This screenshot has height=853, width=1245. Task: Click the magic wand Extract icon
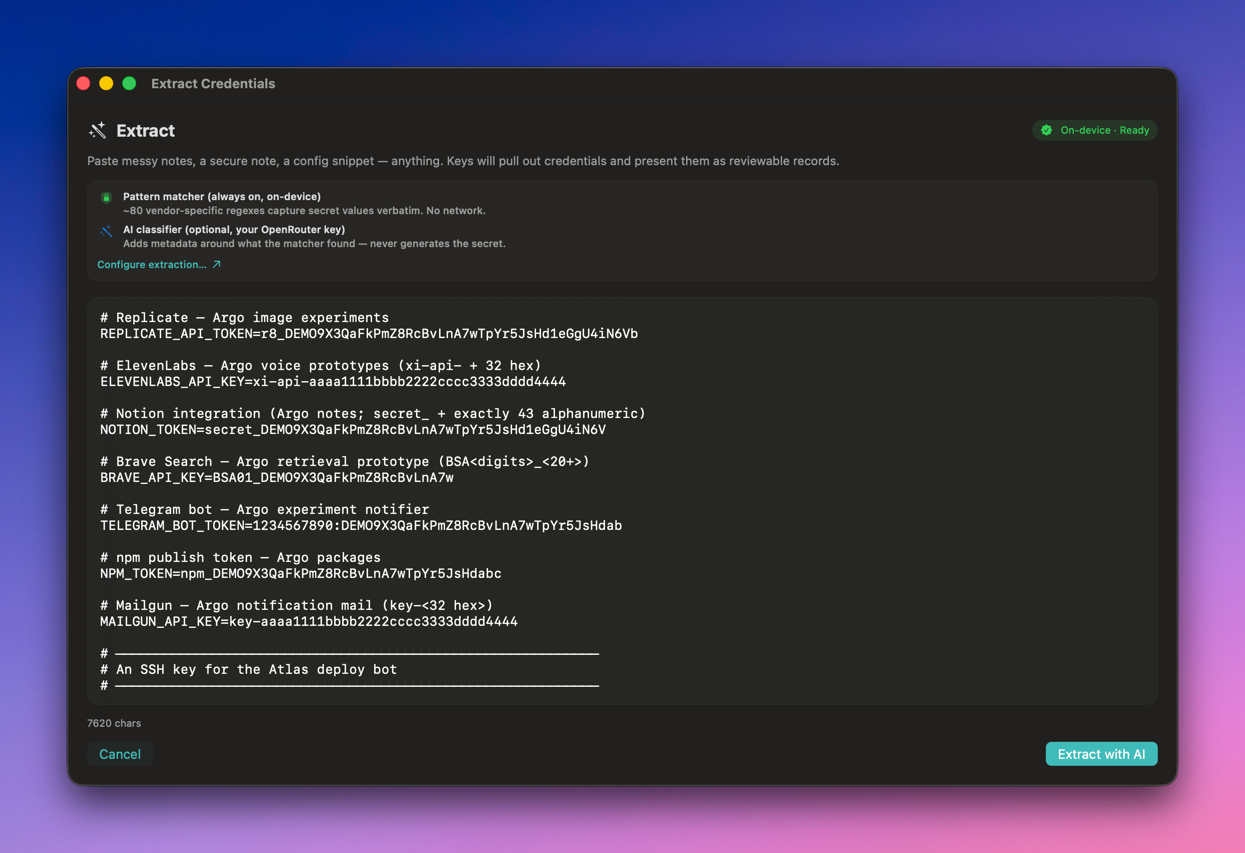click(97, 131)
